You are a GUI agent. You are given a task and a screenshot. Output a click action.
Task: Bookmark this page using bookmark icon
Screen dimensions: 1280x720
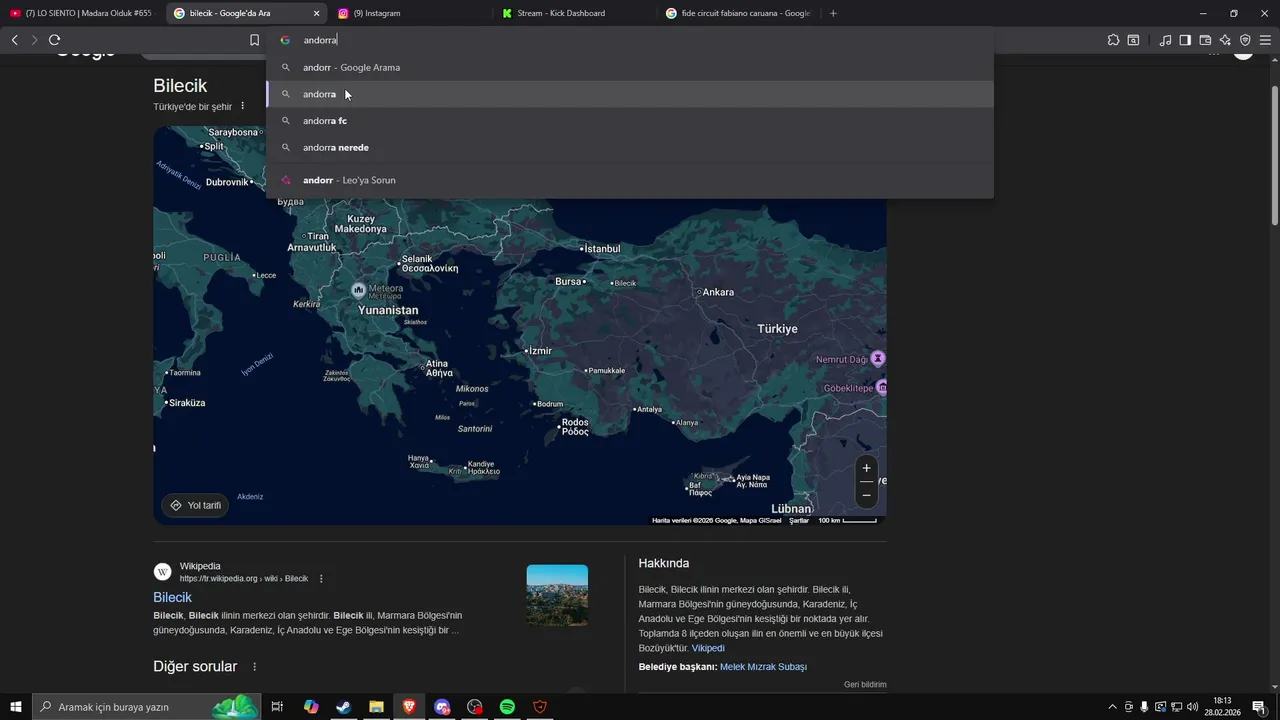point(254,40)
